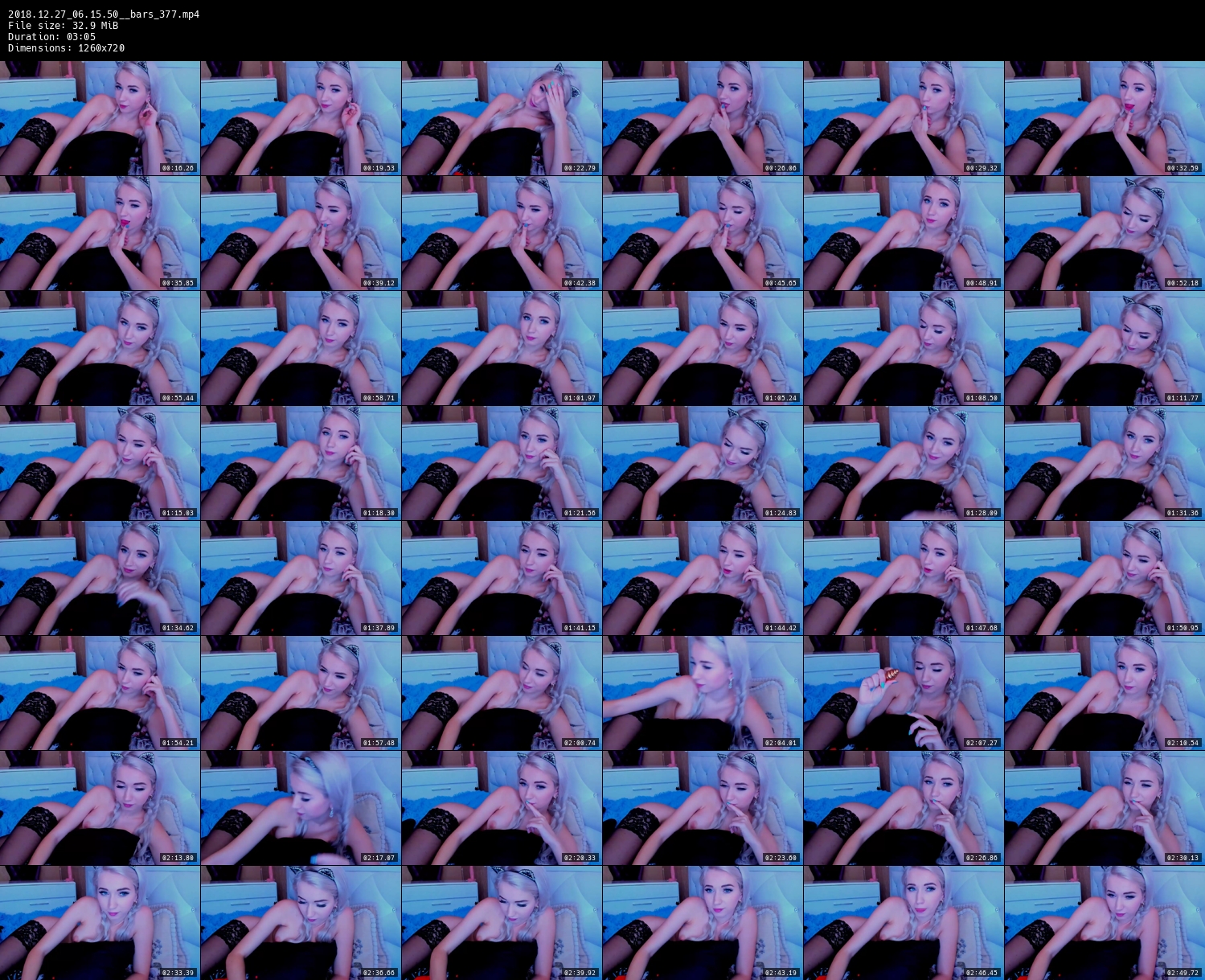Select the preview frame at 00:55.44
Viewport: 1205px width, 980px height.
(100, 348)
